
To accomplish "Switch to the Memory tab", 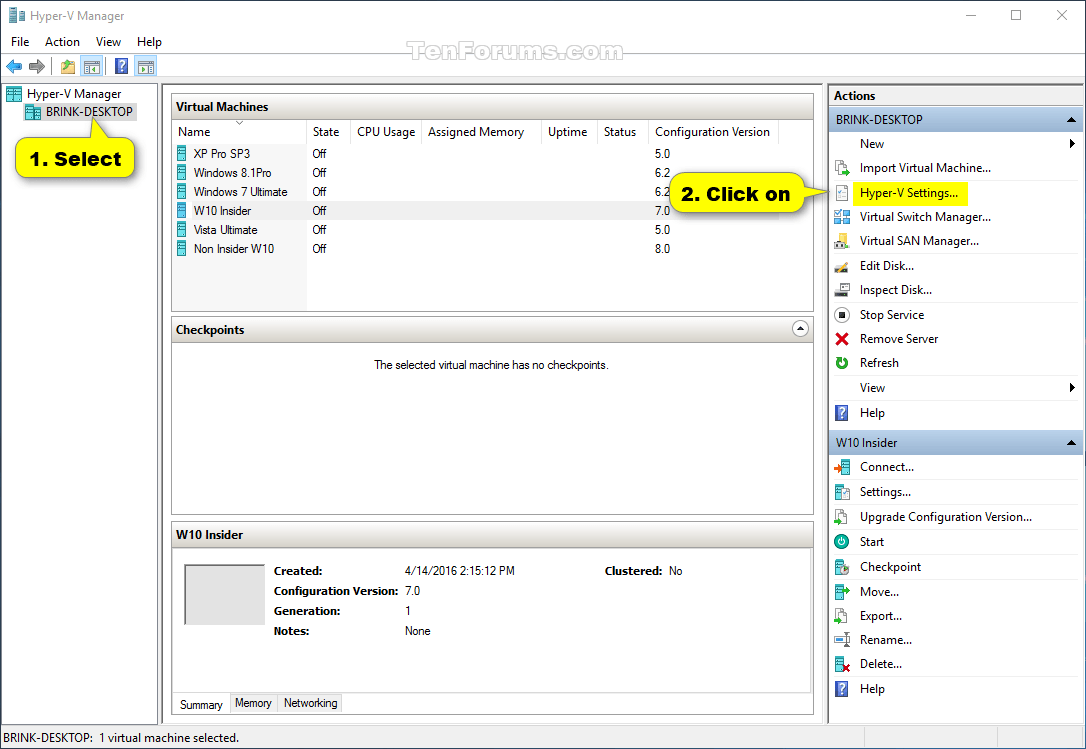I will [253, 703].
